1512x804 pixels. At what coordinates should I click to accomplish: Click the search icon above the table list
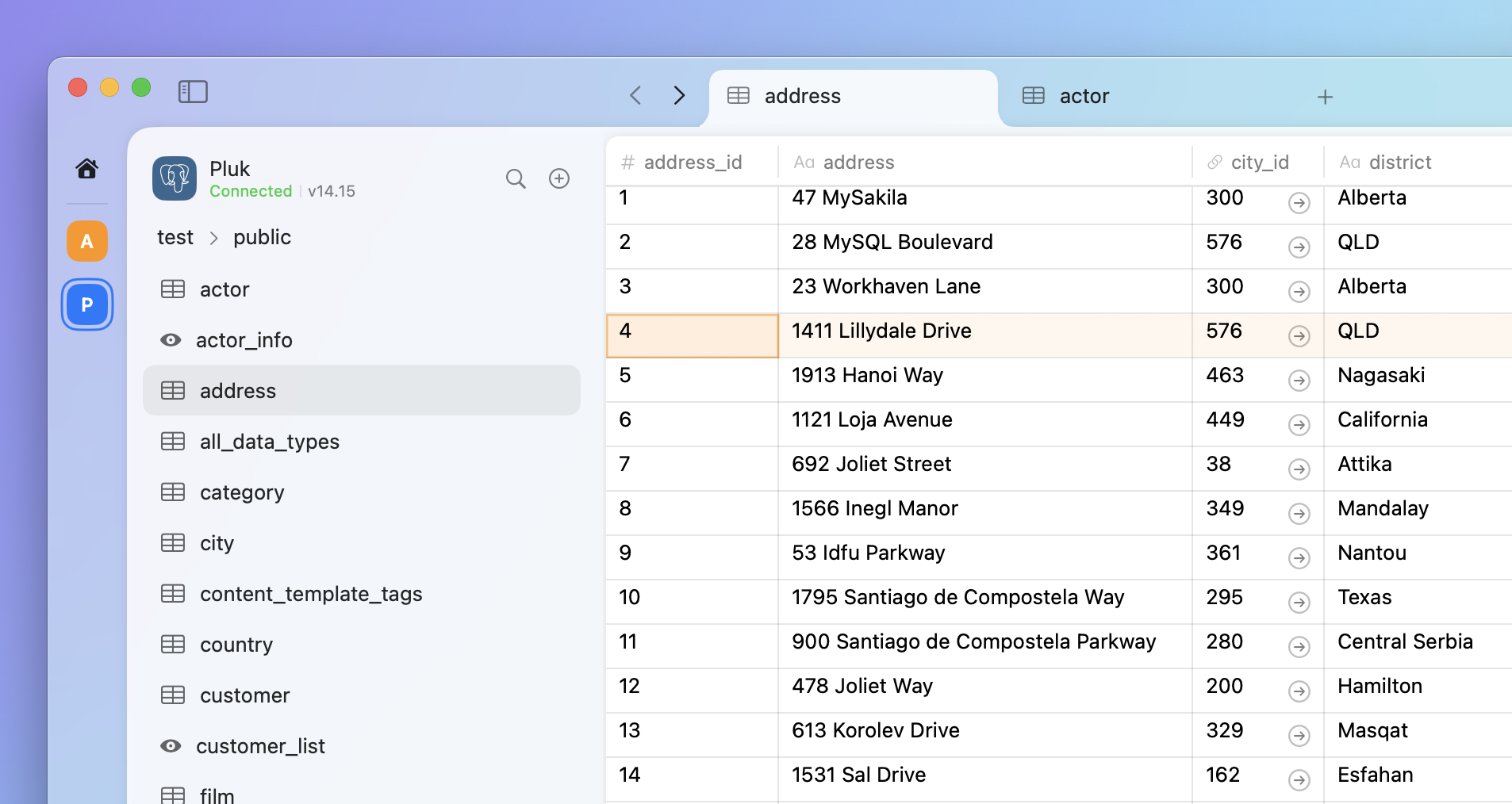coord(516,178)
